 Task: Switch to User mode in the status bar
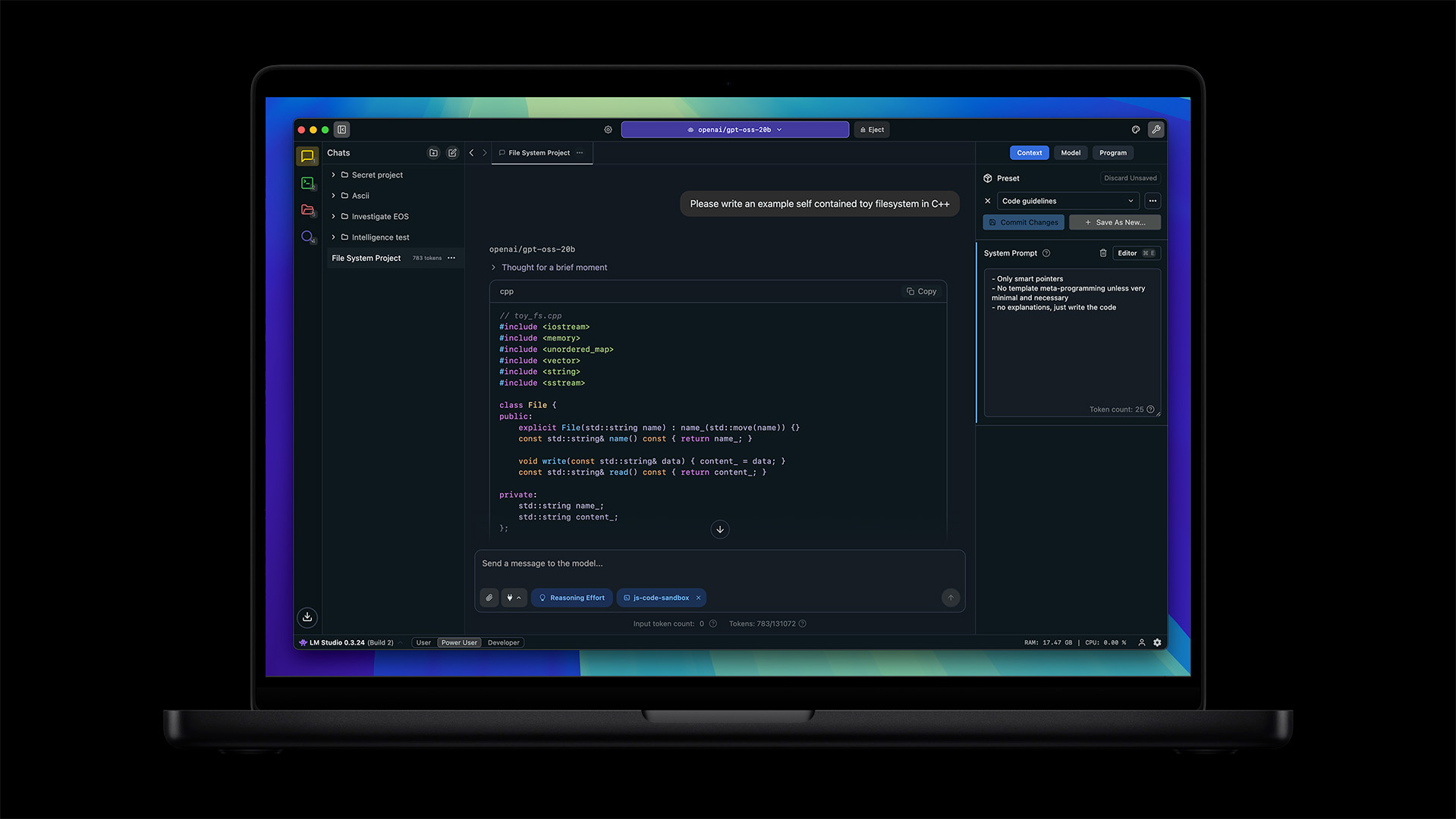[x=423, y=642]
